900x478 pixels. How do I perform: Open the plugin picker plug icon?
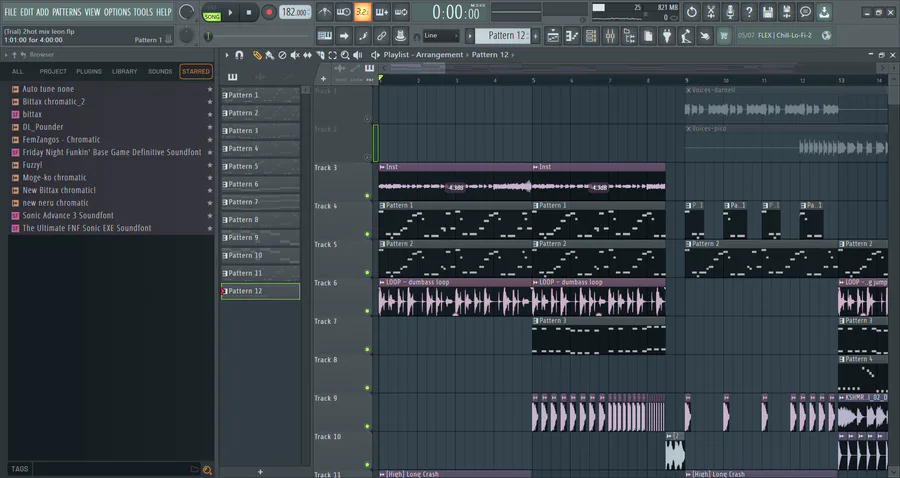667,36
